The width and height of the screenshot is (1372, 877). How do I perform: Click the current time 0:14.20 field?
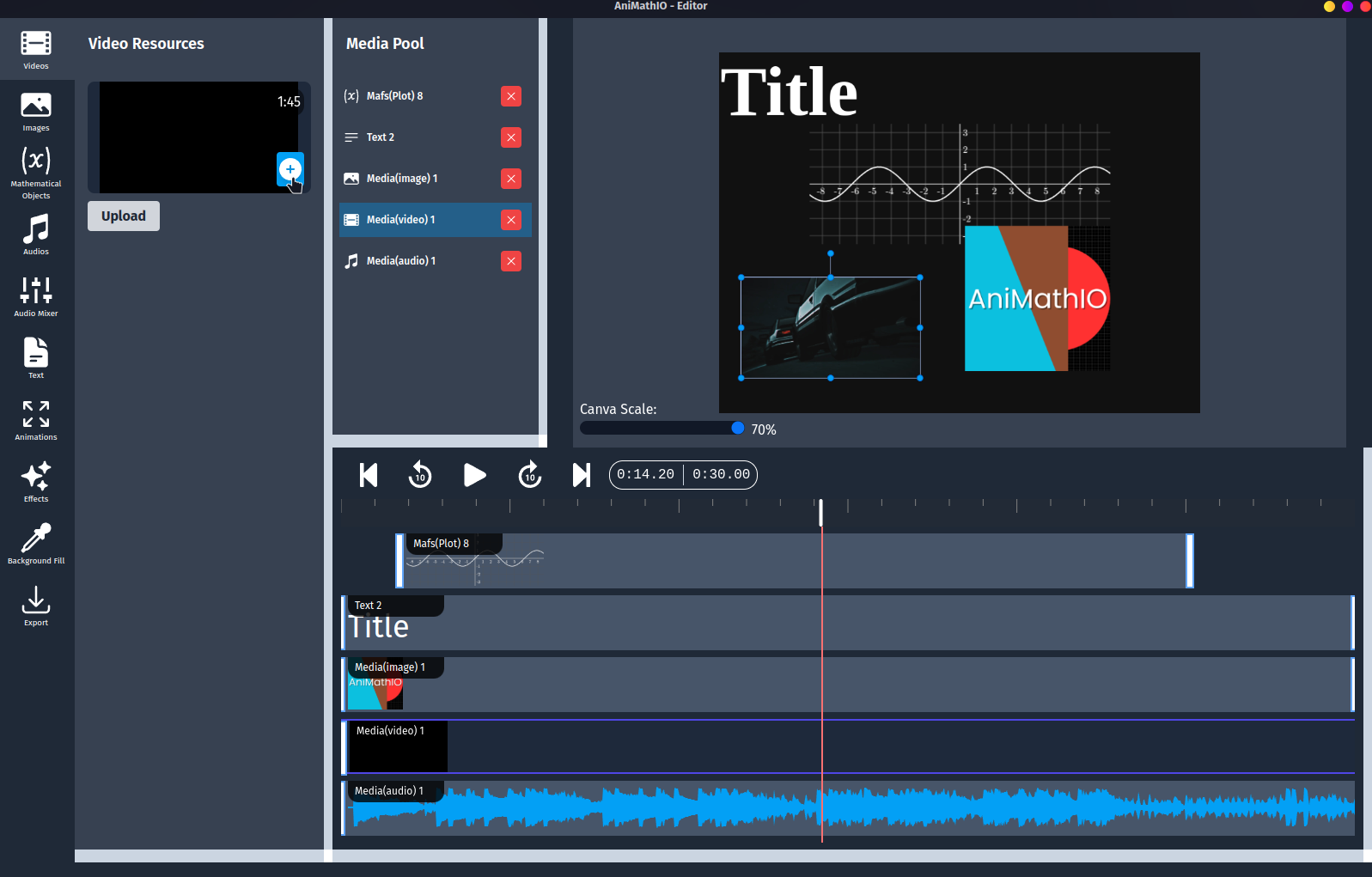click(x=646, y=474)
